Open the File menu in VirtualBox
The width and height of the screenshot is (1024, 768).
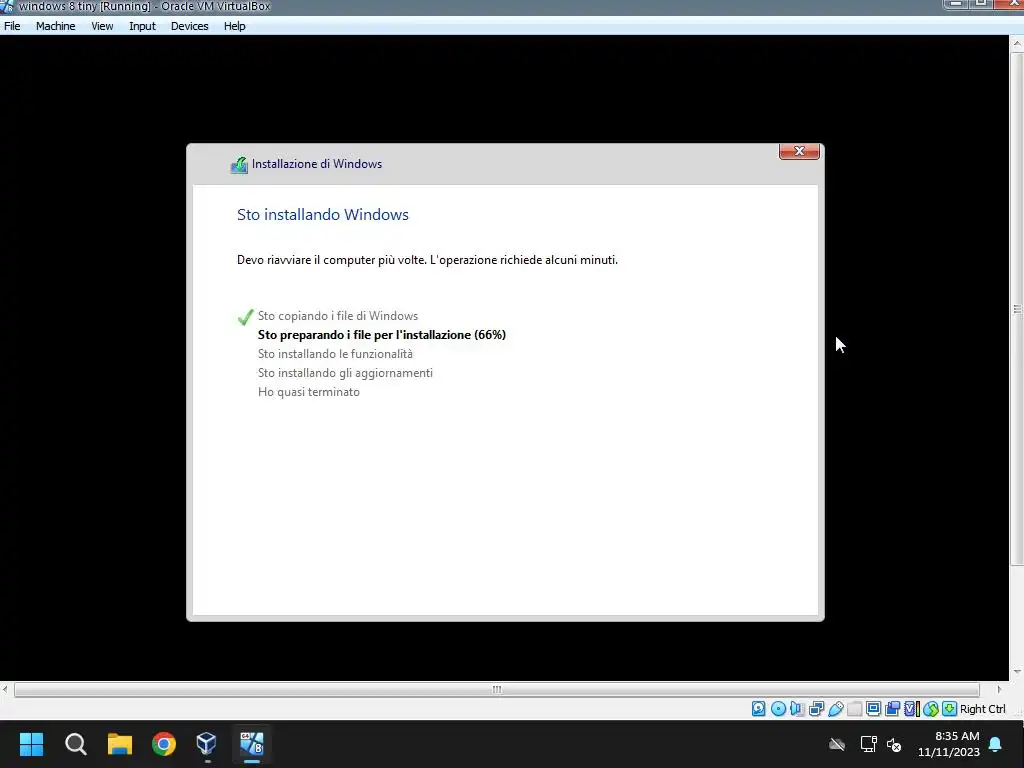(x=12, y=26)
